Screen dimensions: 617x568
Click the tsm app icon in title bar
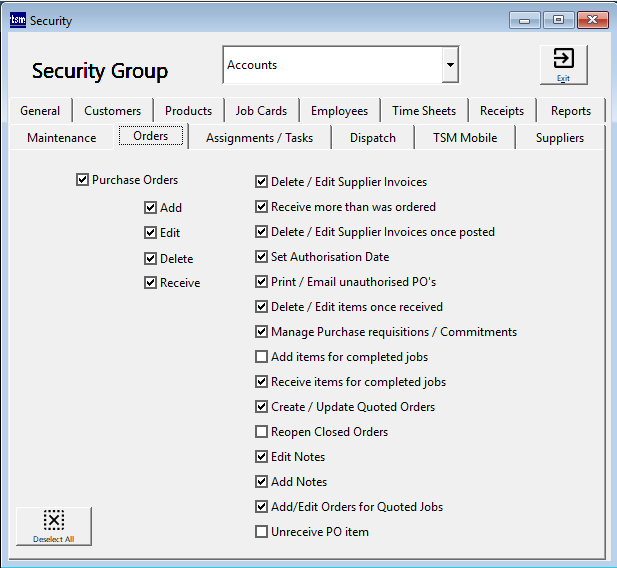coord(17,20)
